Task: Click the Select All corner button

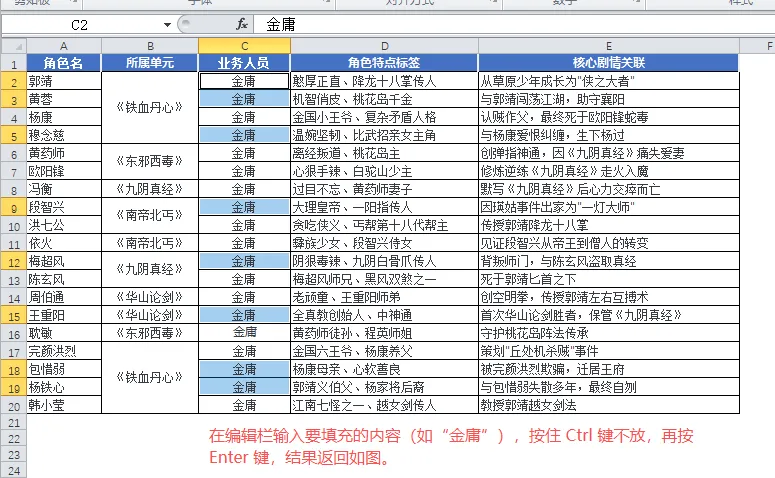Action: click(14, 46)
